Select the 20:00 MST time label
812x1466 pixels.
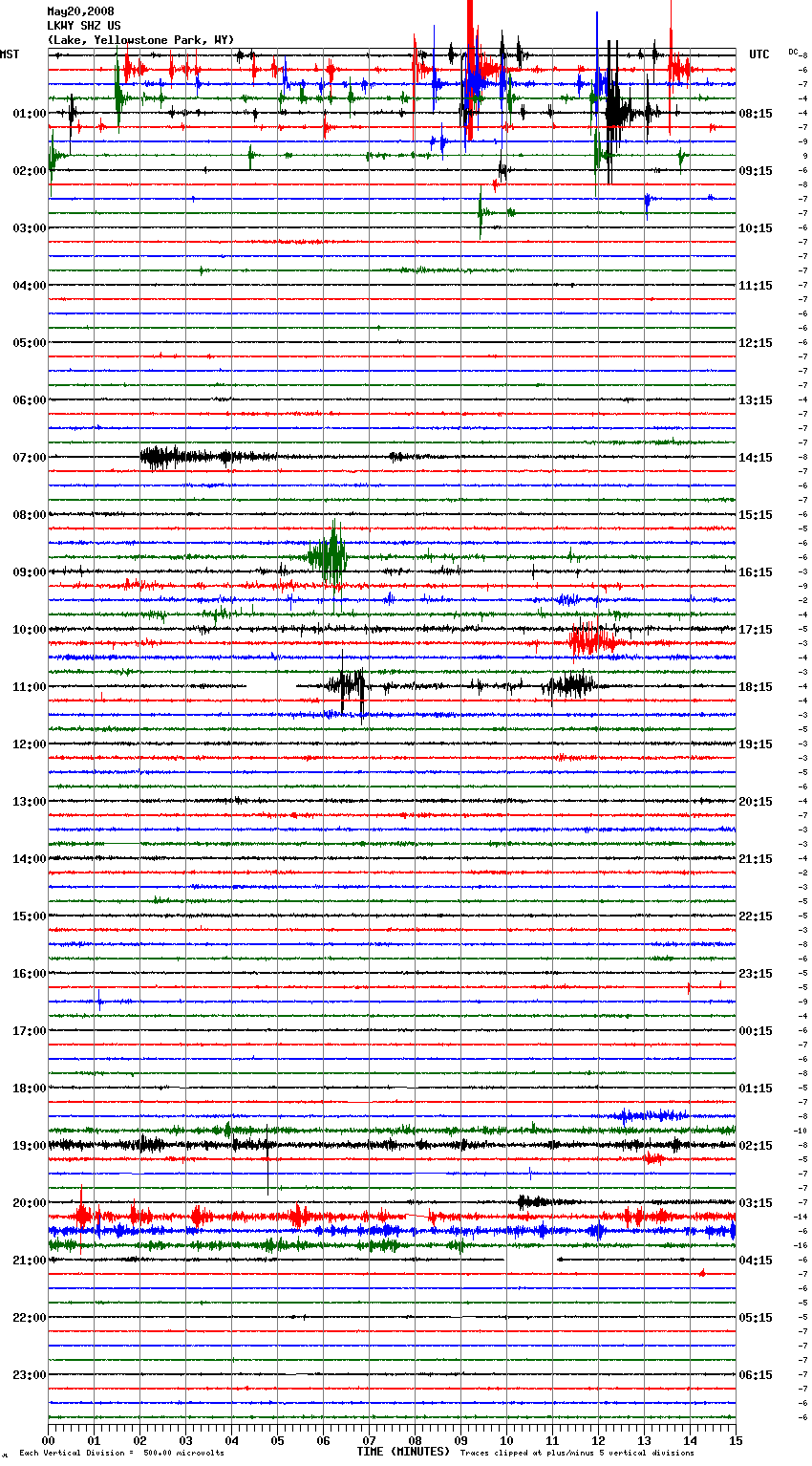(x=30, y=1203)
